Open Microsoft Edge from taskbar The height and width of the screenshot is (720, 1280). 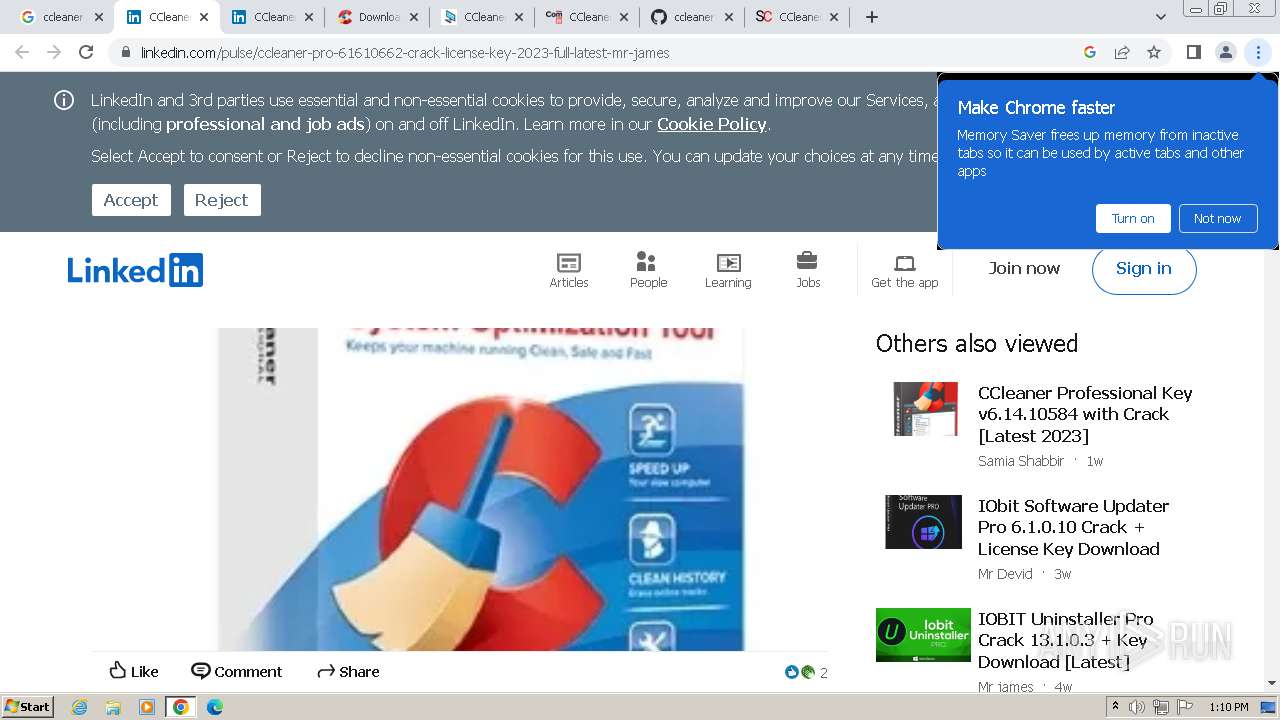(214, 707)
